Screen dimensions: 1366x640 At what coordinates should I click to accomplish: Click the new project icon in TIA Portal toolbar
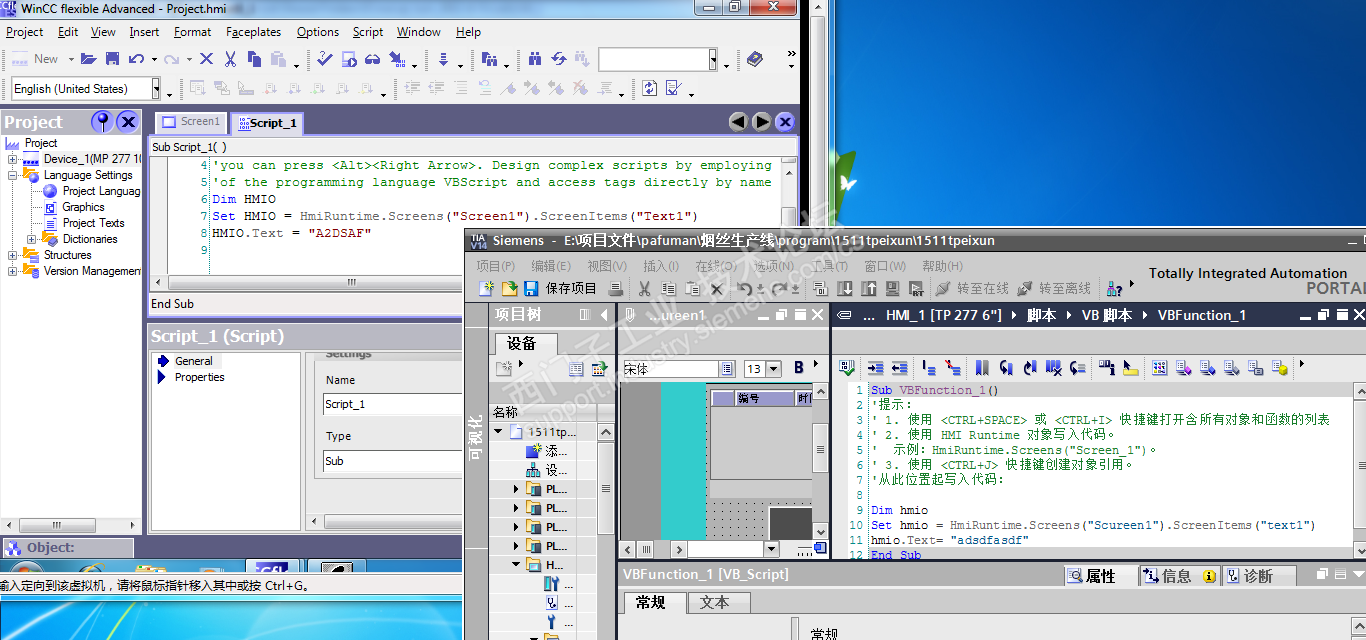[487, 288]
